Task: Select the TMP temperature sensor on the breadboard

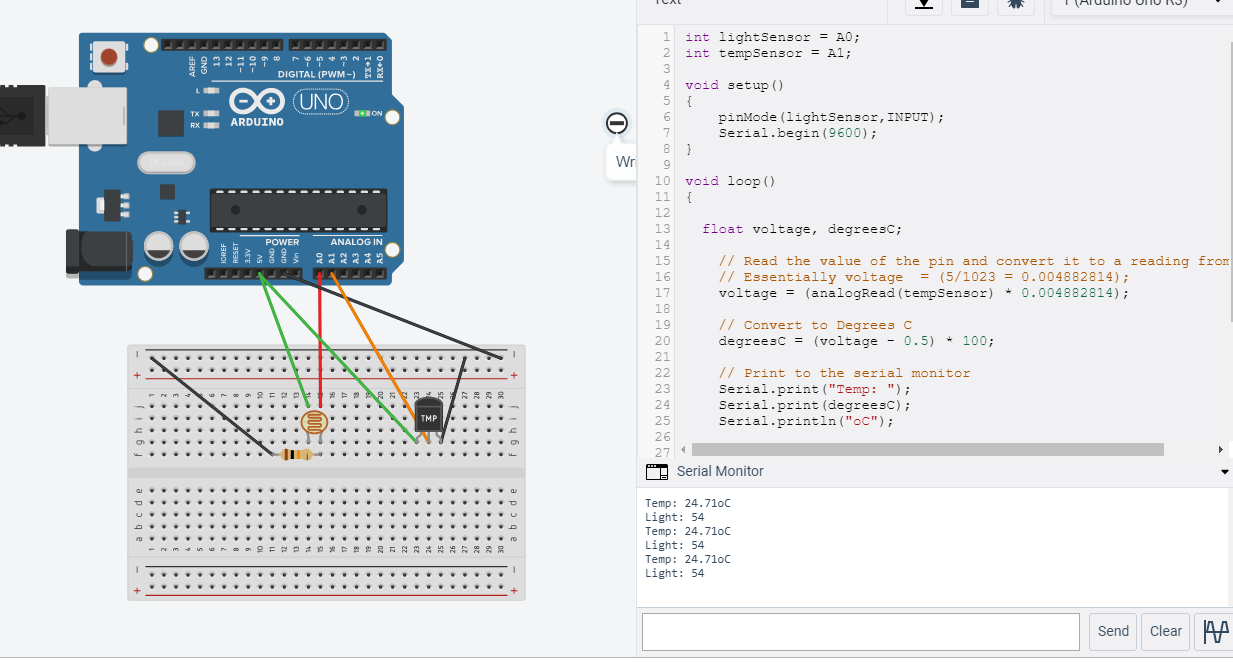Action: point(429,414)
